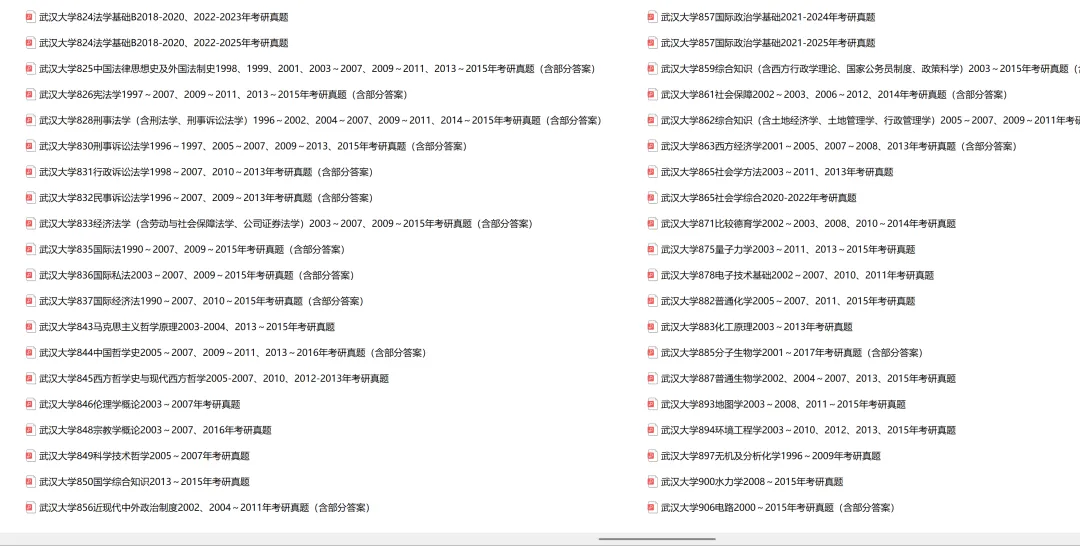Click PDF icon of 846伦理学概论 file

click(30, 404)
